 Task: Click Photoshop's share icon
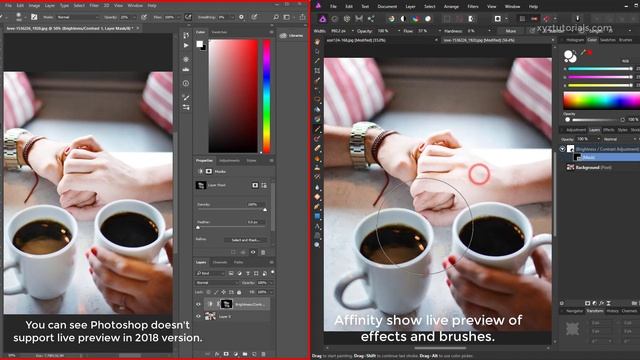pyautogui.click(x=302, y=17)
